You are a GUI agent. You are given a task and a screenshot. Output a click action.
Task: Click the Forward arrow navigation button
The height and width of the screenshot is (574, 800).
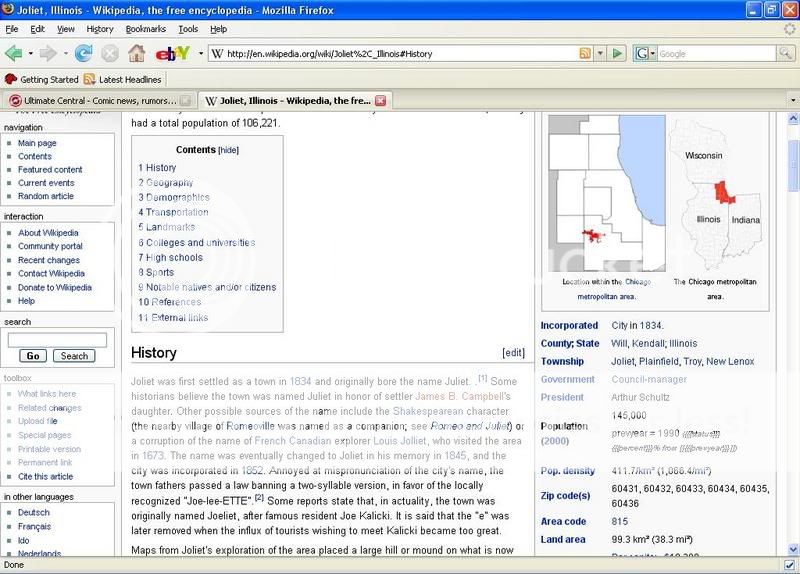click(x=48, y=53)
